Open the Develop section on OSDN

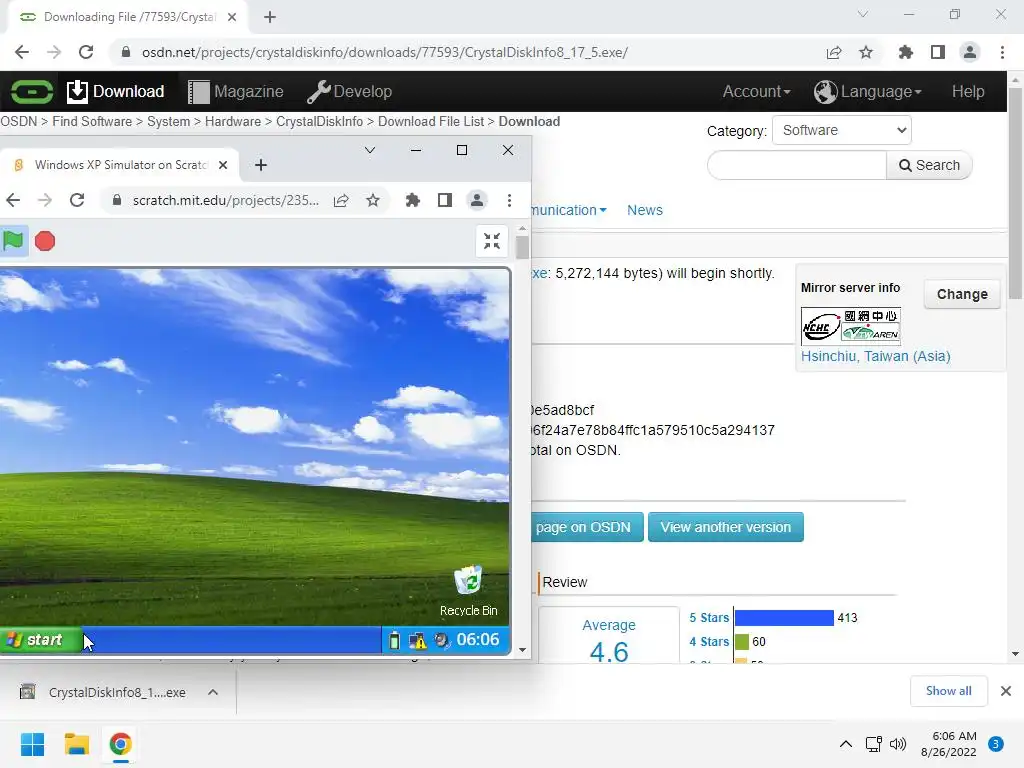point(350,91)
